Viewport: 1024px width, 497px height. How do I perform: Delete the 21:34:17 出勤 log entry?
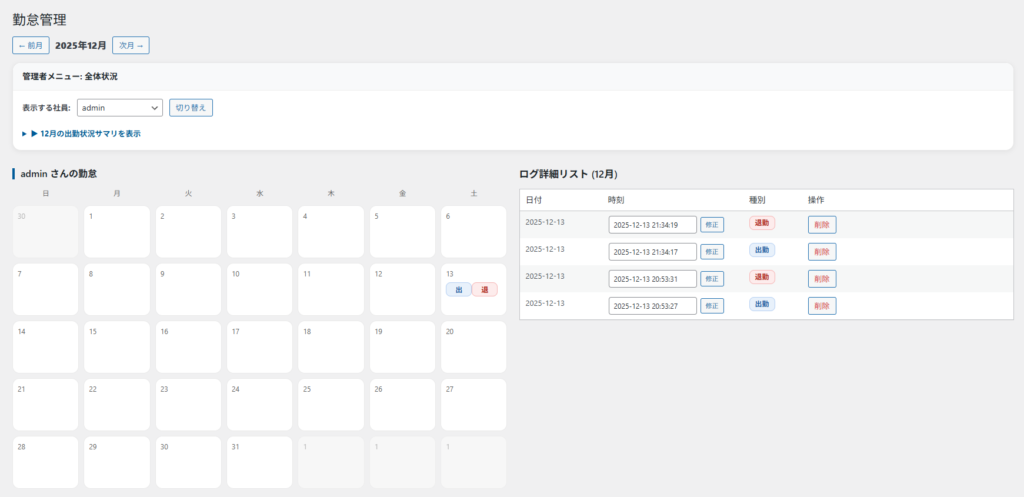pos(821,252)
